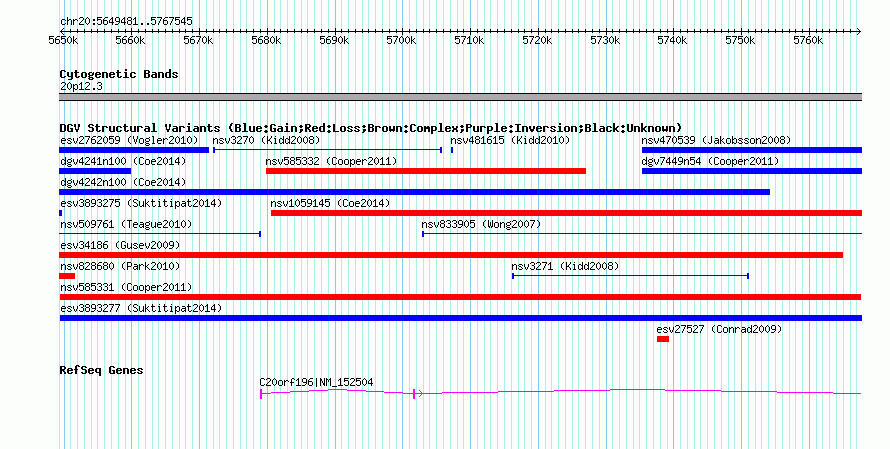Select the esv27527 (Conrad2009) label

tap(719, 329)
